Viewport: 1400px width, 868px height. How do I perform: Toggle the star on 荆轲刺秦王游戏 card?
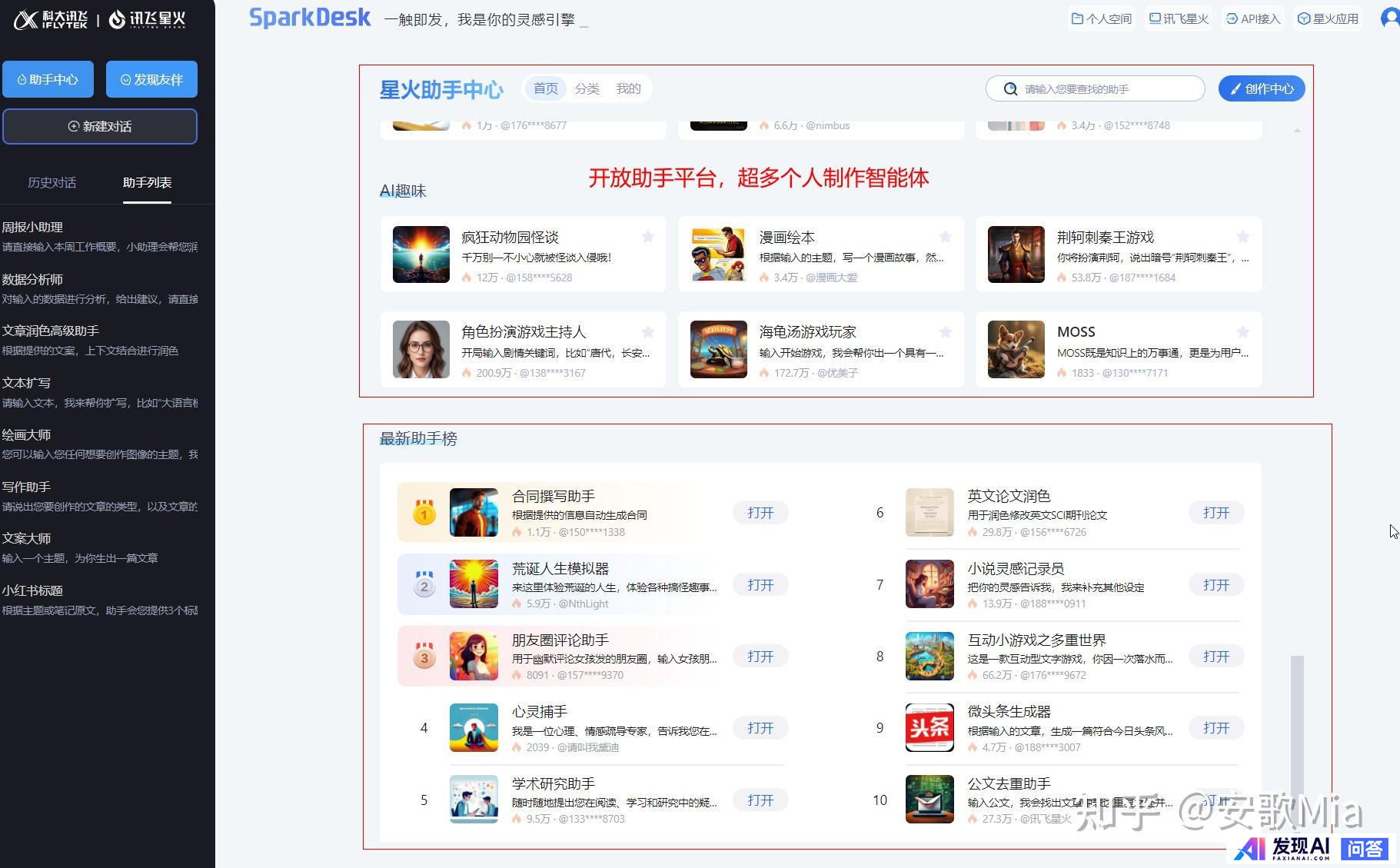1243,237
